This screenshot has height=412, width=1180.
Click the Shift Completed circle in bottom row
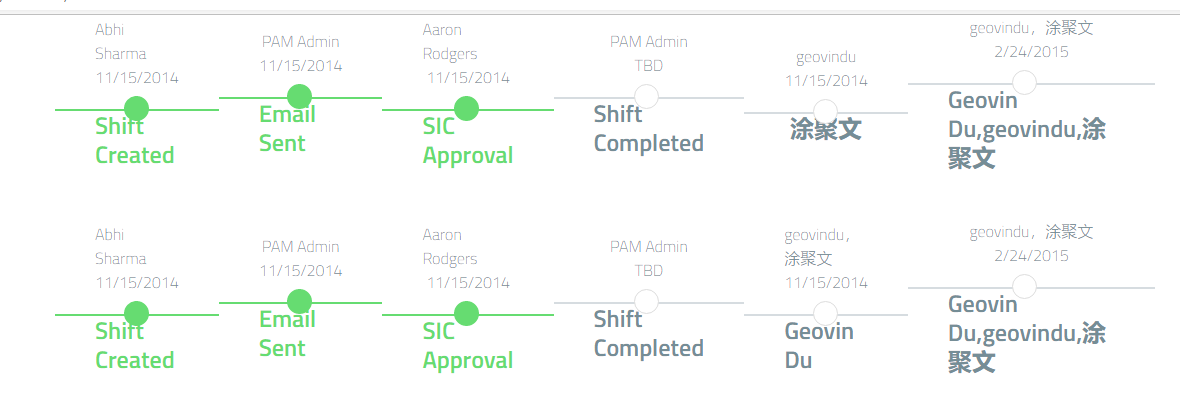click(647, 301)
